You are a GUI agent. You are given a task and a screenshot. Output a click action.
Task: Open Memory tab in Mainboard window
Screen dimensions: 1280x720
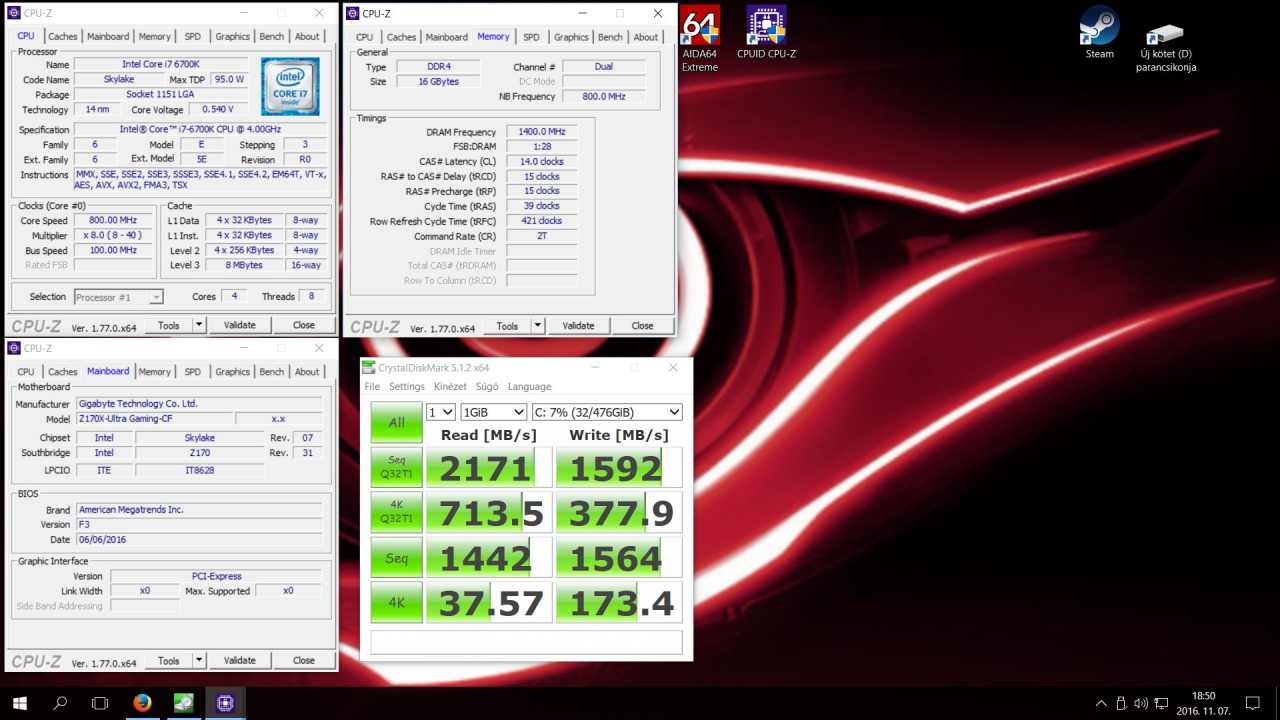(155, 371)
